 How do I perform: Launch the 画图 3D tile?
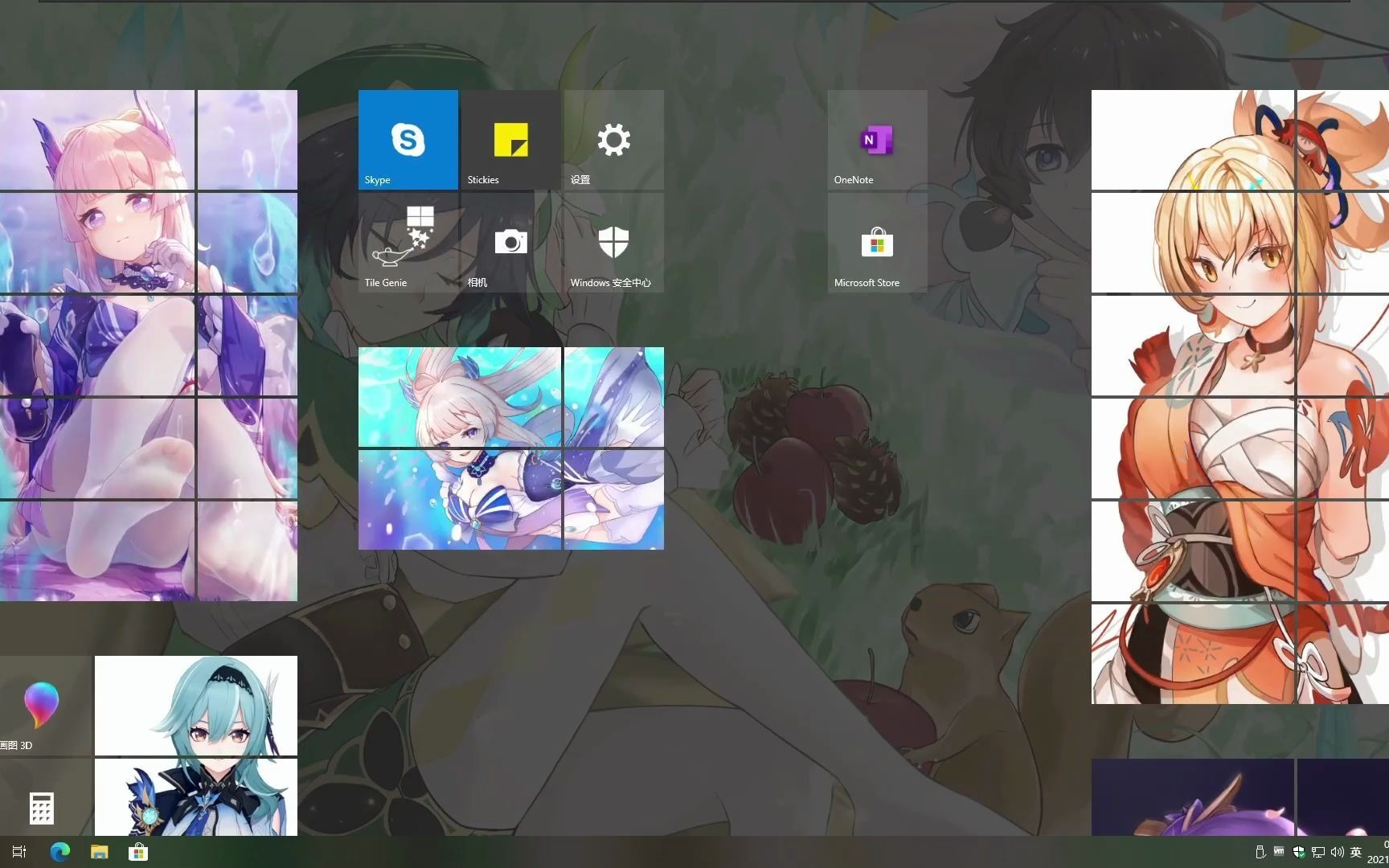click(45, 706)
